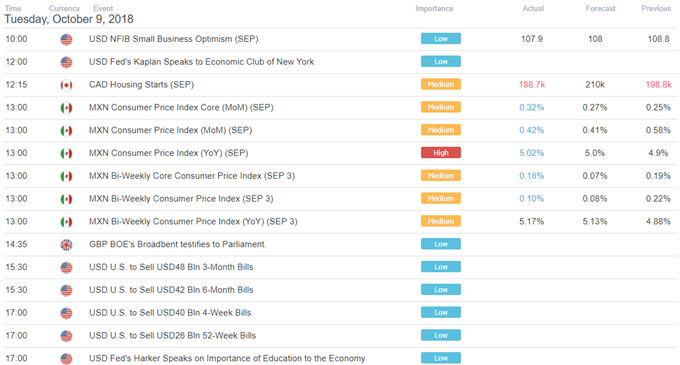The image size is (680, 365).
Task: Open event GBP BOE's Broadbent testifies to Parliament
Action: tap(177, 244)
